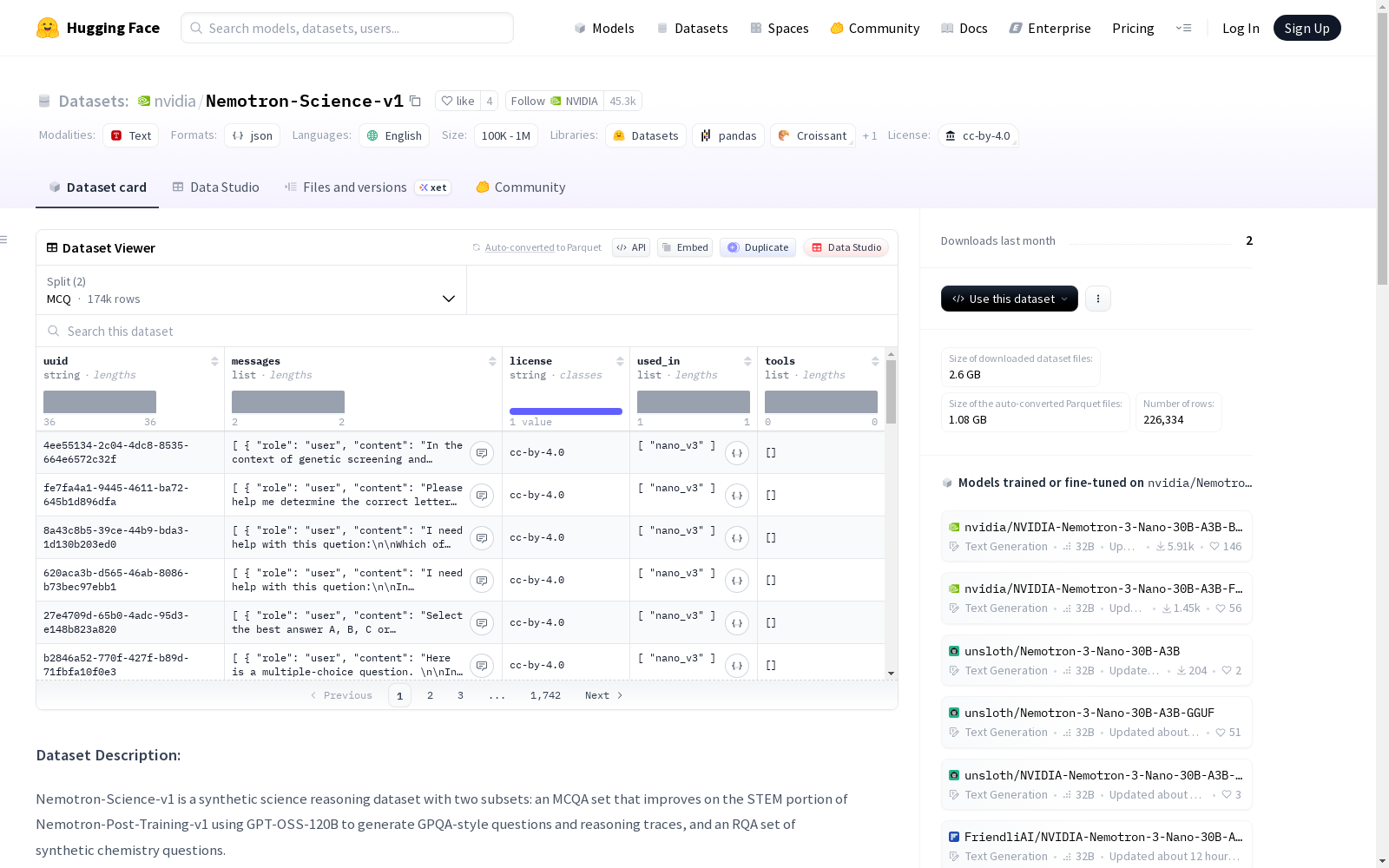Open the API button in Dataset Viewer
1389x868 pixels.
click(x=631, y=247)
